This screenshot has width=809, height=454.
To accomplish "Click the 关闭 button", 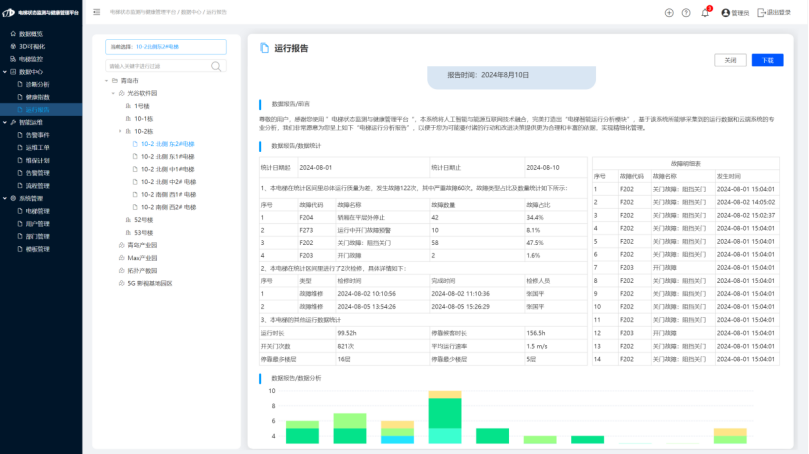I will click(730, 60).
